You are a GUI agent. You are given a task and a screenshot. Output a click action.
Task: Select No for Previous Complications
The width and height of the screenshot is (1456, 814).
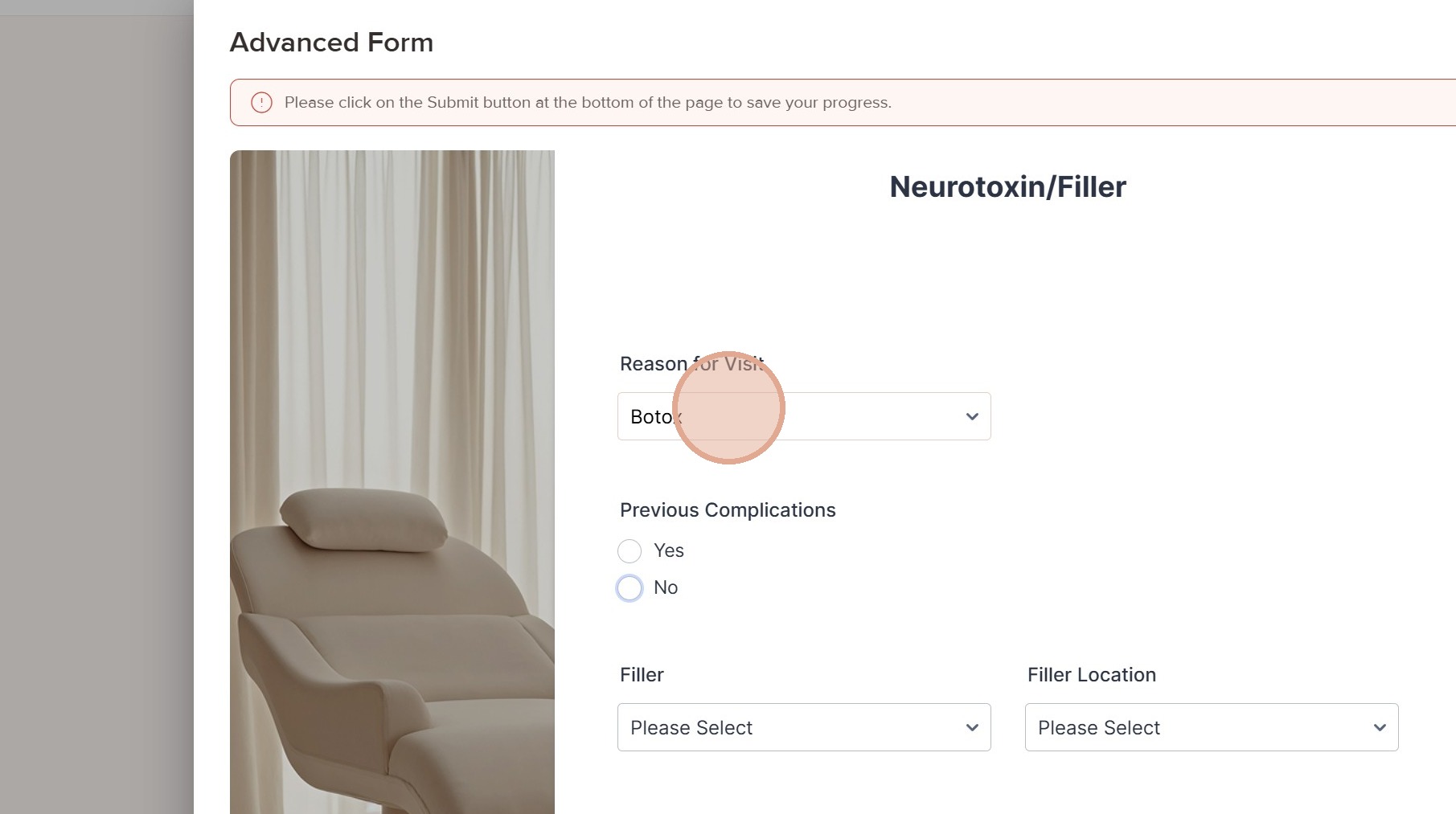[x=630, y=588]
